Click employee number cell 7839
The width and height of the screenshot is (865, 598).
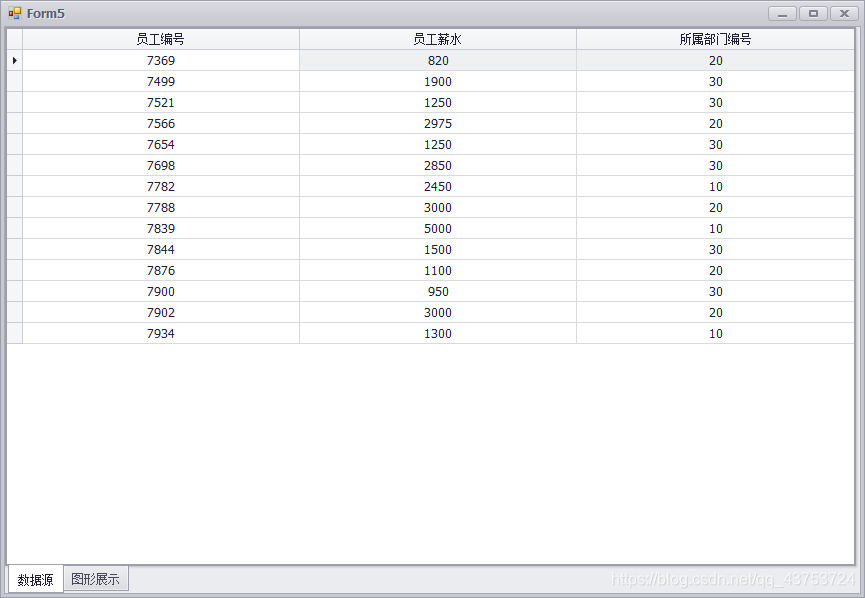(x=161, y=228)
